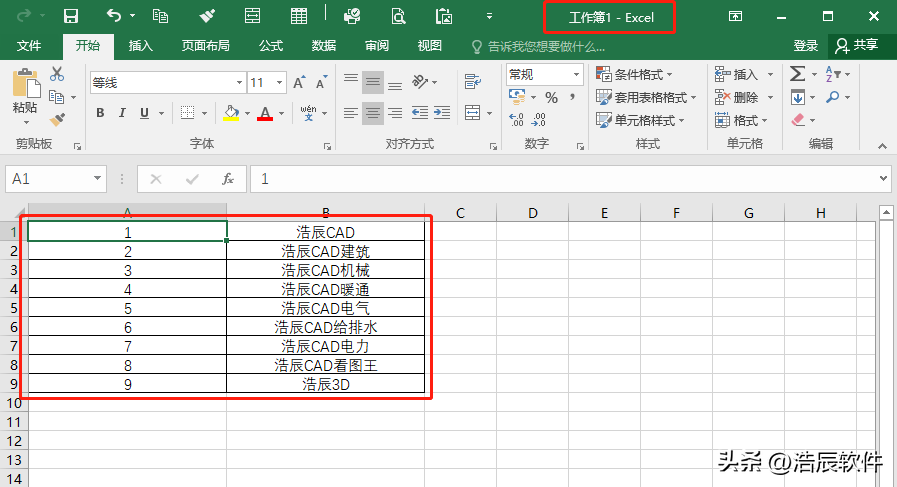Align text left
Screen dimensions: 897x487
pos(351,113)
